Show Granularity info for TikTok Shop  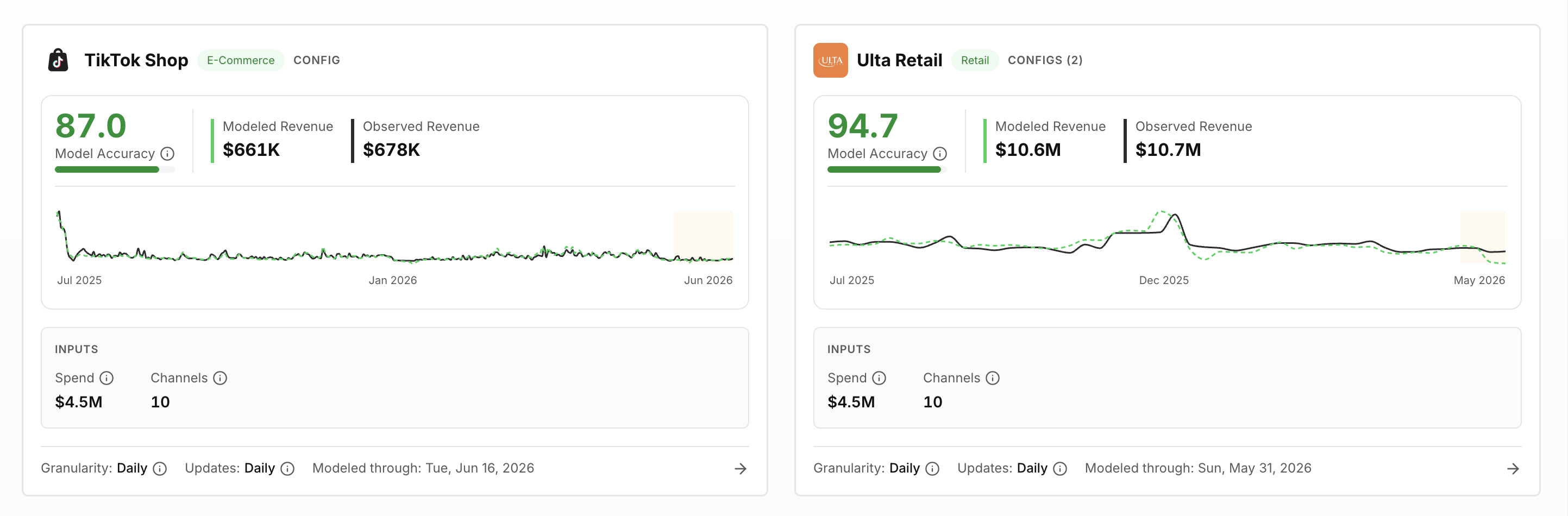point(160,469)
